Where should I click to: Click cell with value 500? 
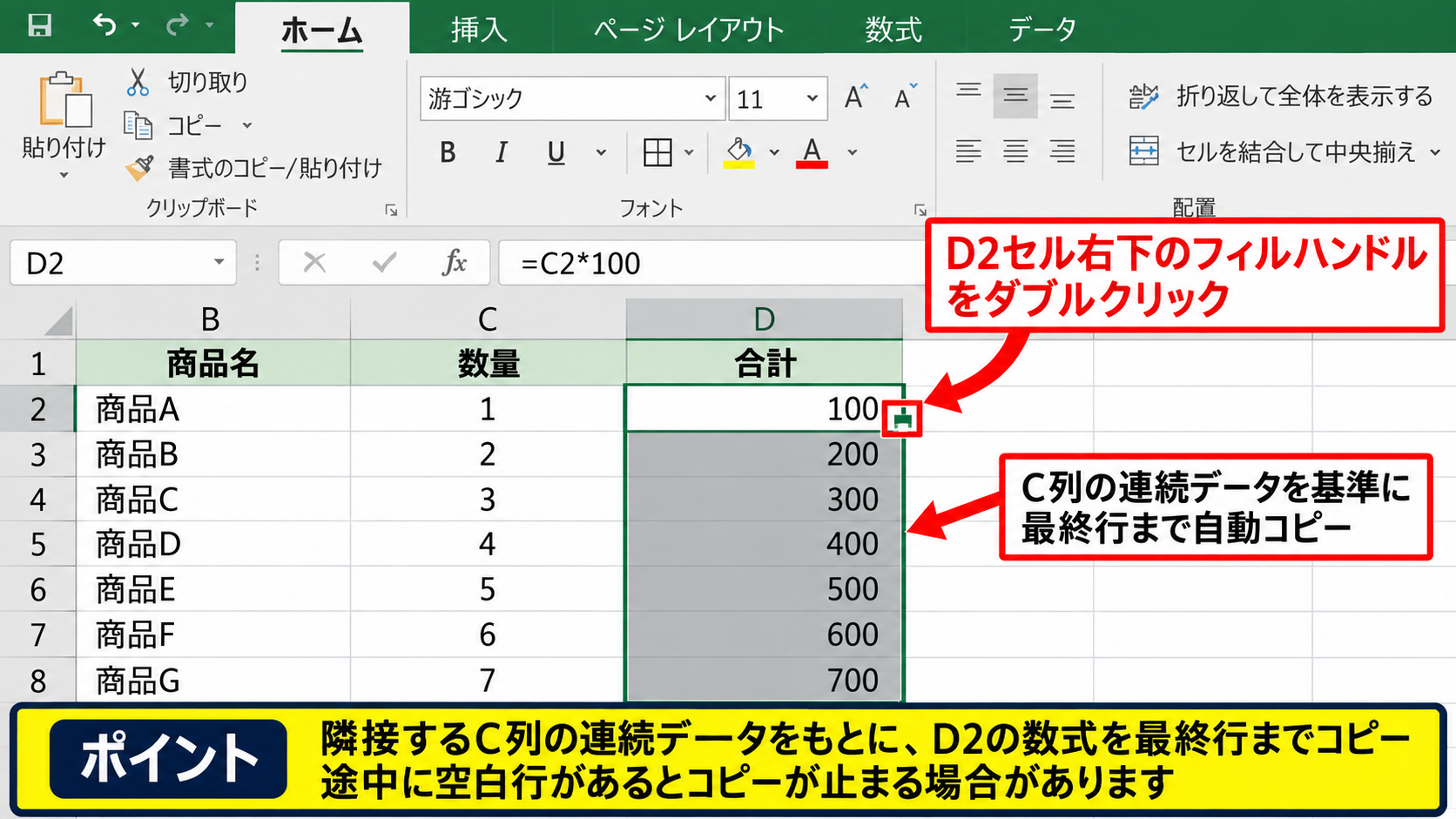(764, 589)
